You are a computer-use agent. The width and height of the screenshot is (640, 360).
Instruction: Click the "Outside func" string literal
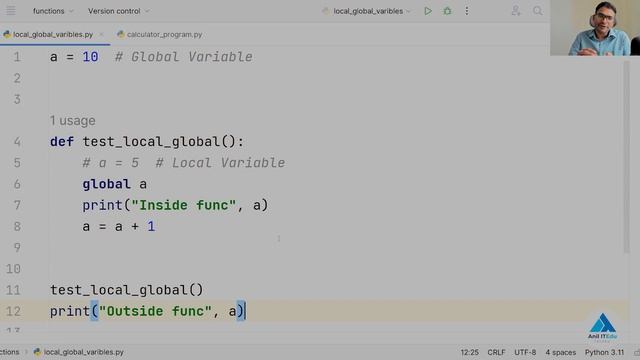(x=155, y=311)
